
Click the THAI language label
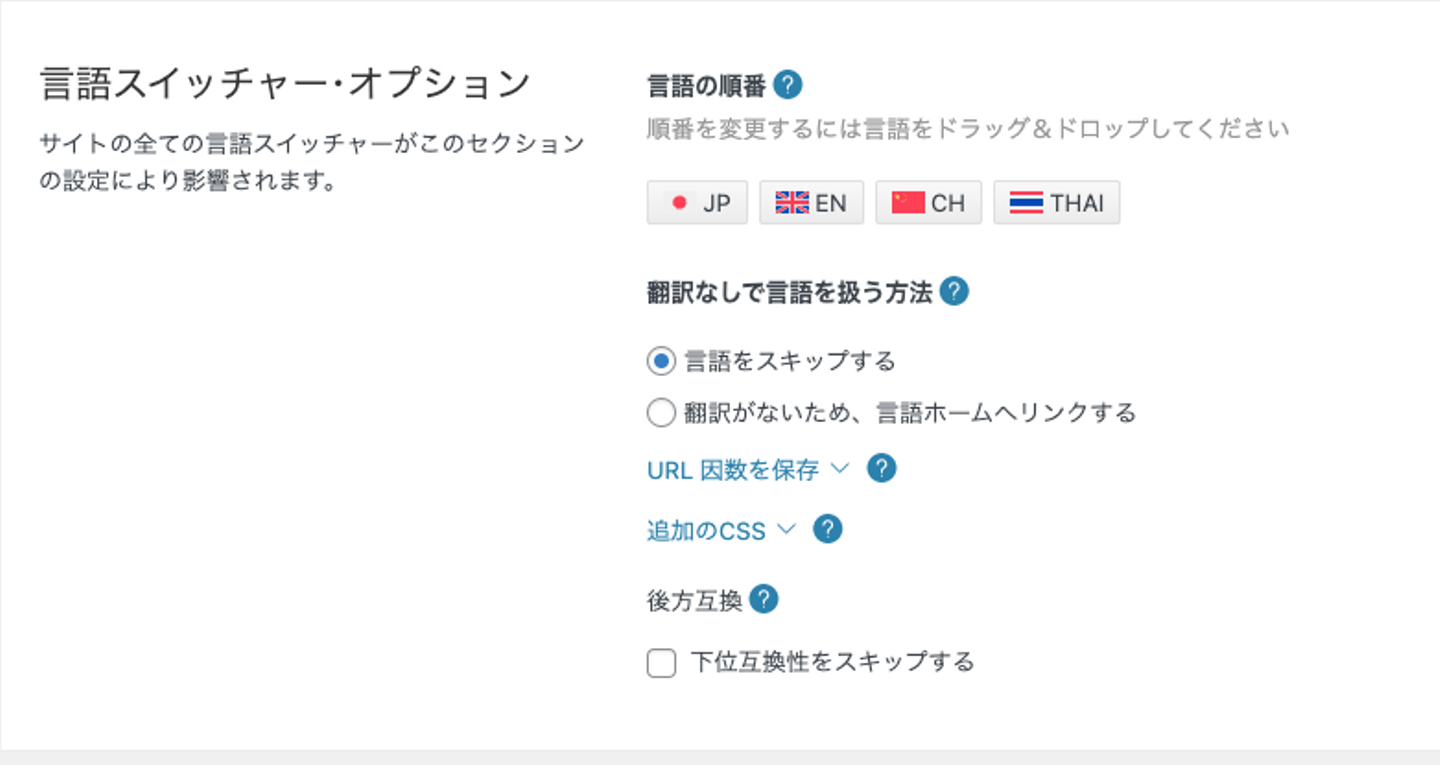click(1077, 203)
